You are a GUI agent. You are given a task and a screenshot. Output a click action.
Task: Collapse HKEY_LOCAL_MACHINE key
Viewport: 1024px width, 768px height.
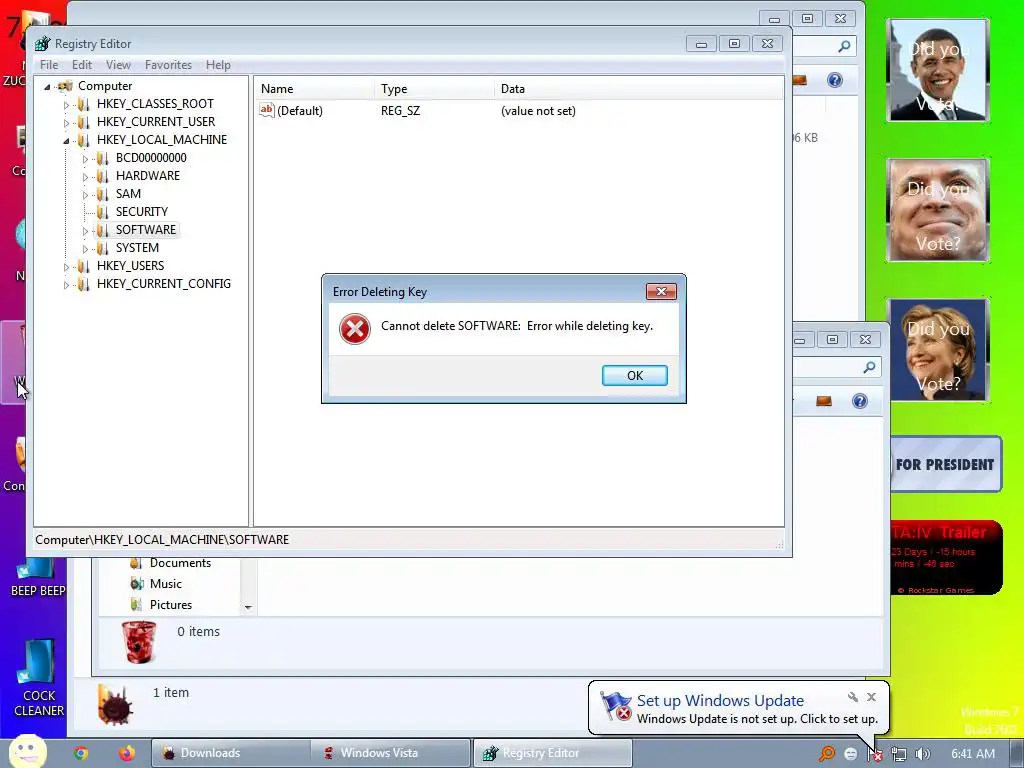pyautogui.click(x=66, y=140)
